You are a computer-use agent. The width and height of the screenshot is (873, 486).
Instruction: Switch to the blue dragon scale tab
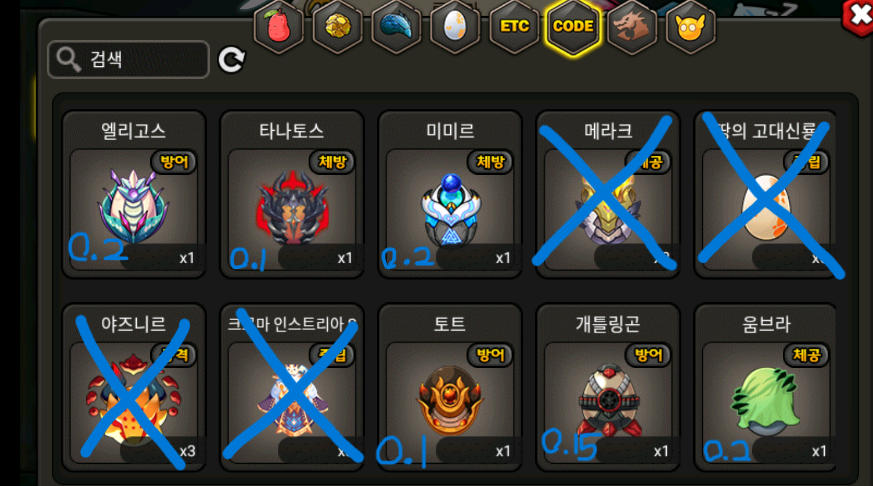click(x=396, y=26)
